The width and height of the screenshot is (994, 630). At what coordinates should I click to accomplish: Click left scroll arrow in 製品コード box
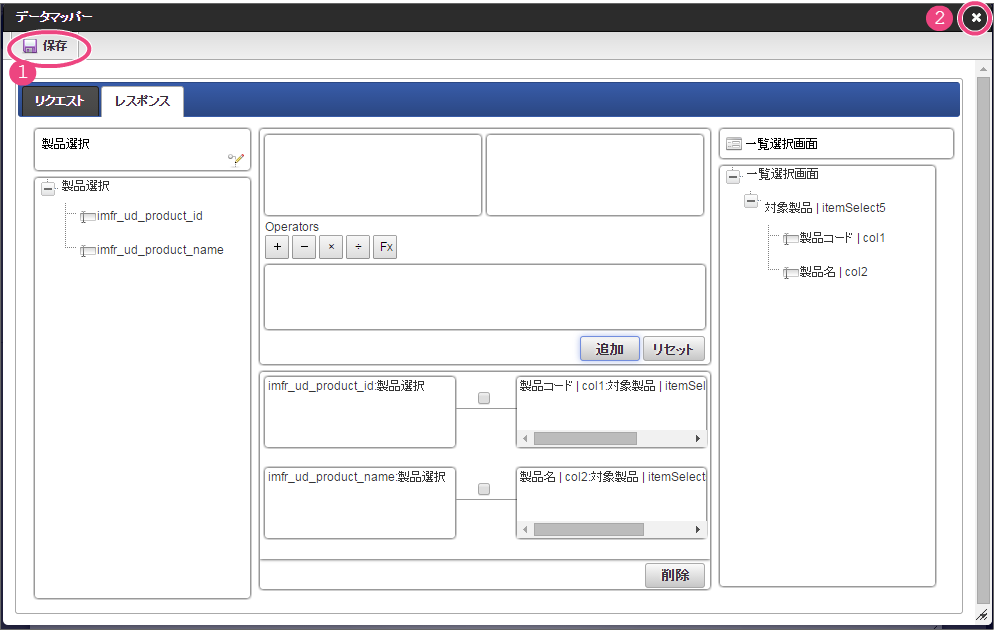(525, 439)
